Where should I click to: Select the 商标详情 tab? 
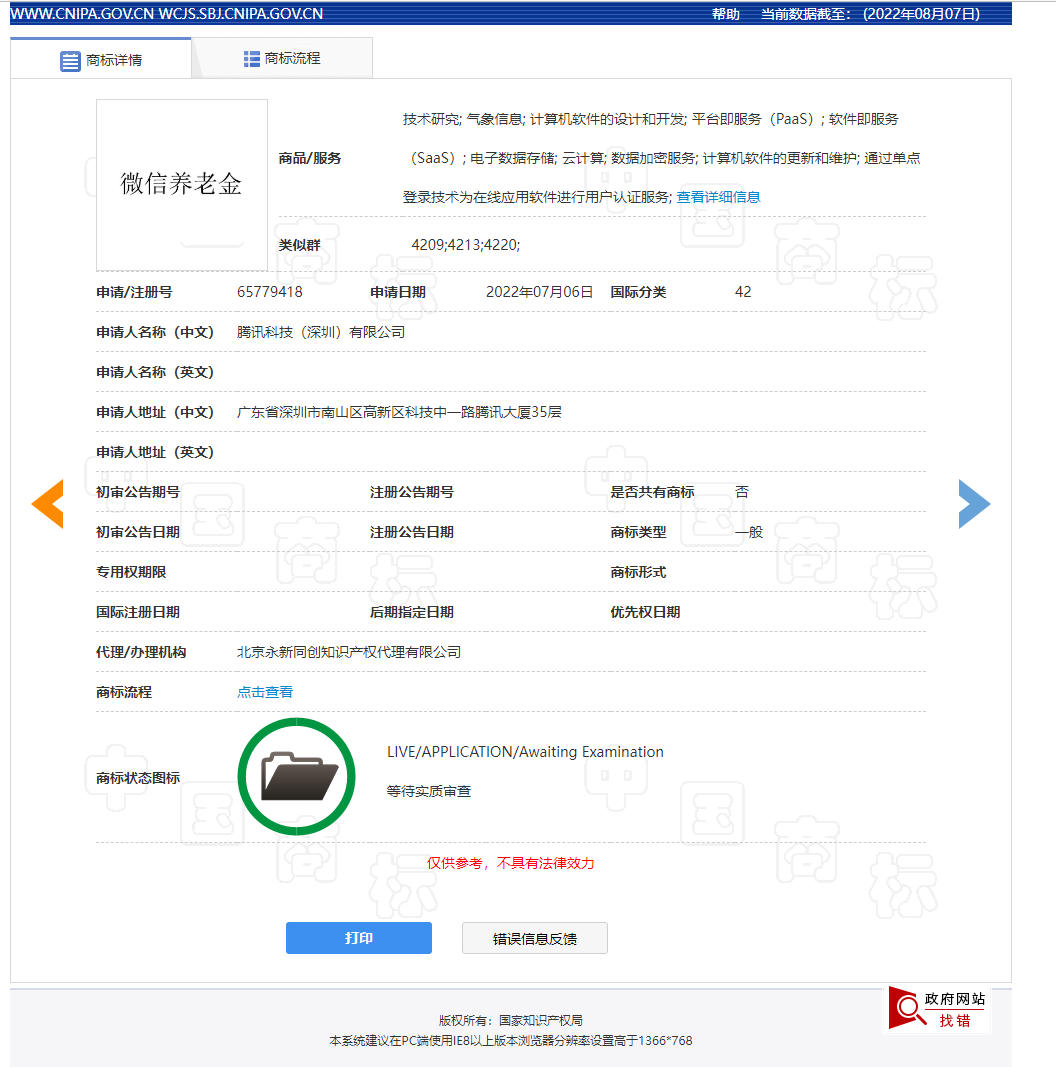(110, 60)
